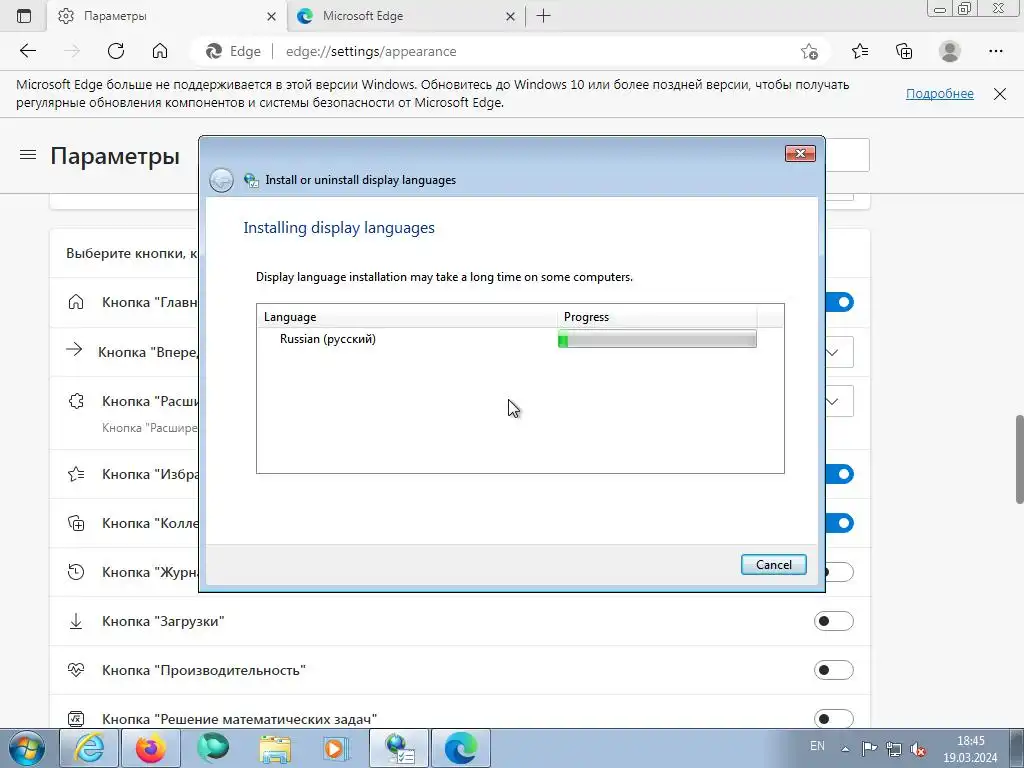Toggle the Кнопка "Главная" switch
This screenshot has width=1024, height=768.
tap(840, 302)
